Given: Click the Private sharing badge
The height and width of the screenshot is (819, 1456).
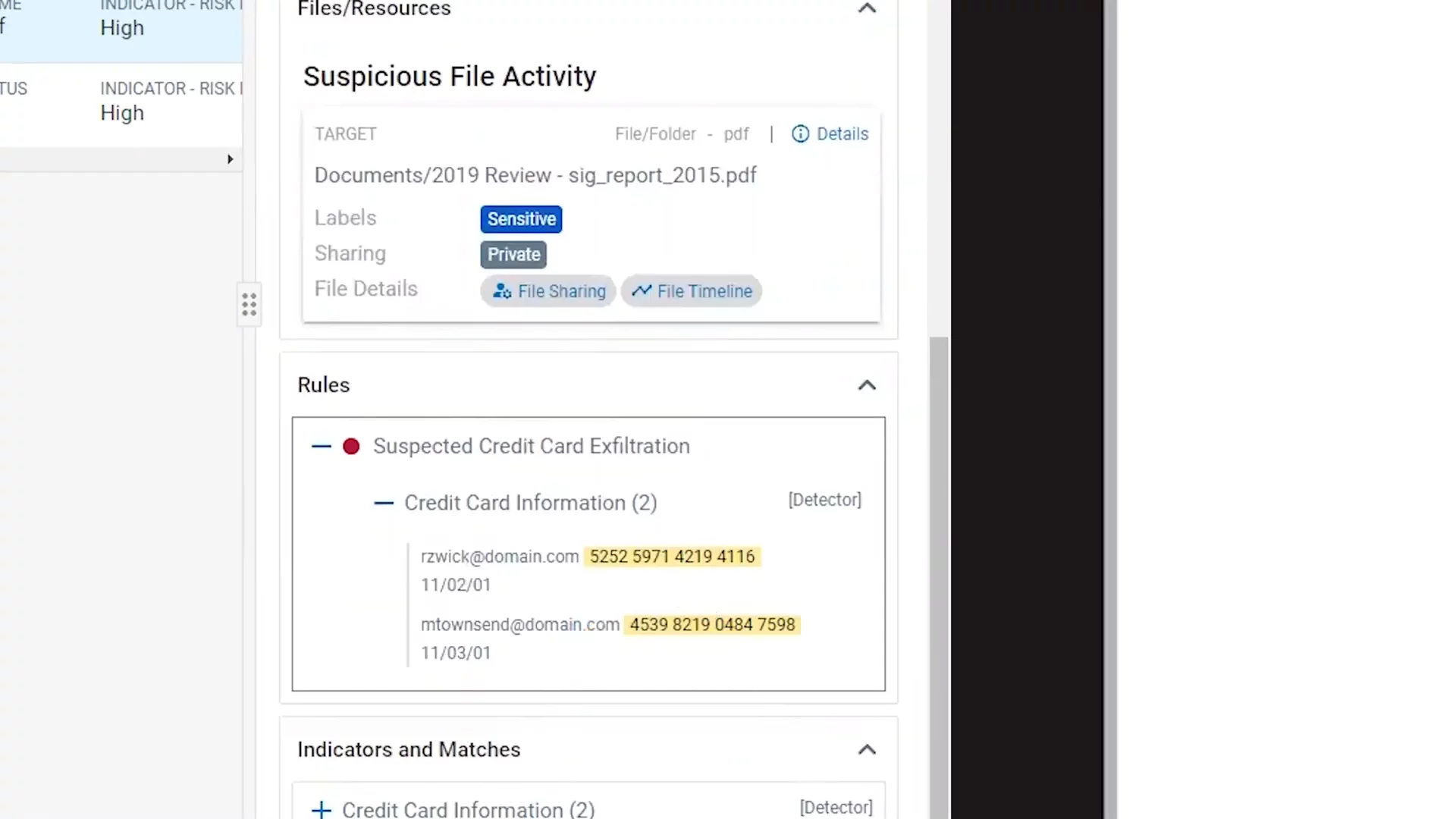Looking at the screenshot, I should (x=513, y=255).
